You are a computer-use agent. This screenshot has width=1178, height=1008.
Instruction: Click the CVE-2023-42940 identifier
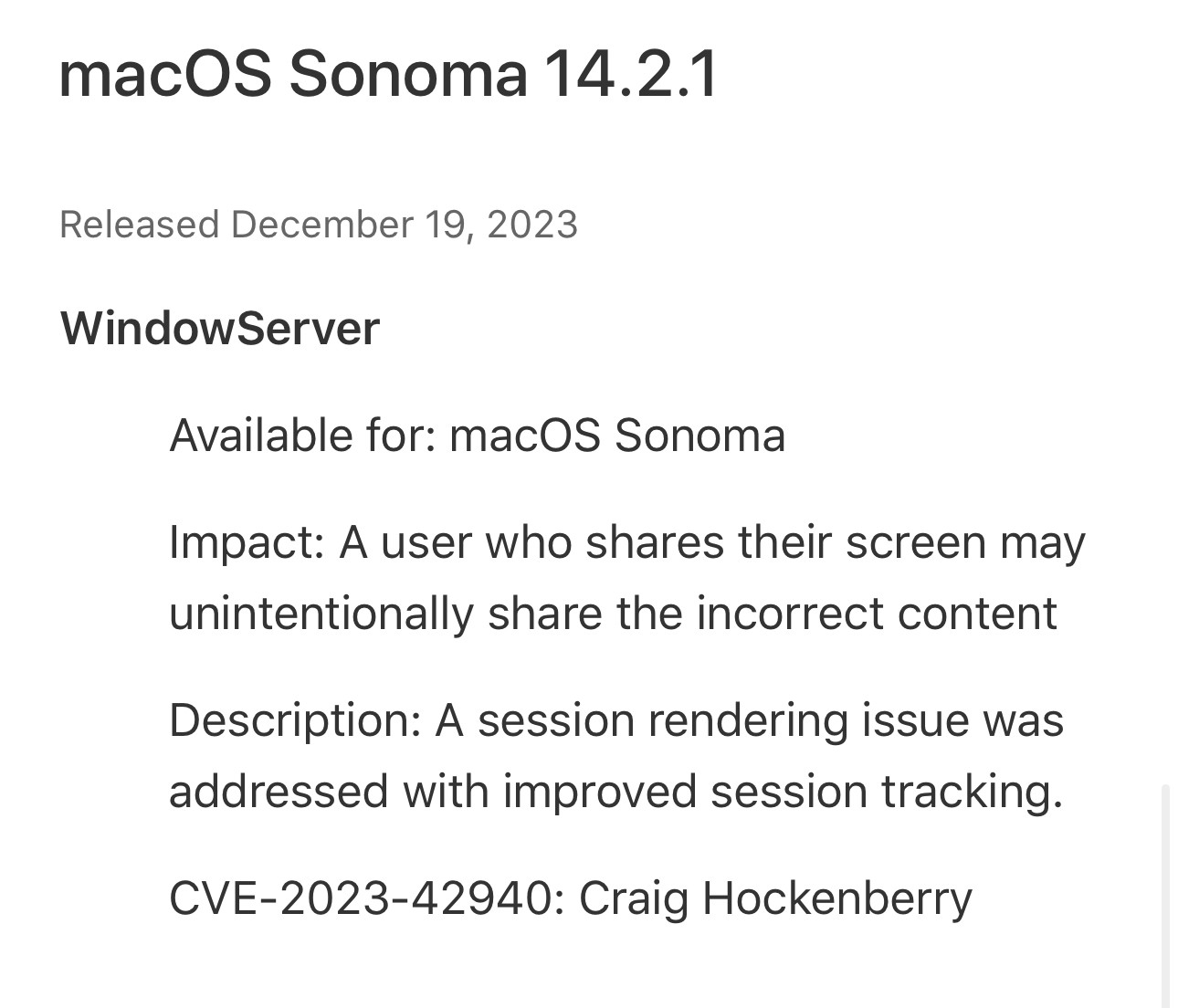[x=360, y=898]
